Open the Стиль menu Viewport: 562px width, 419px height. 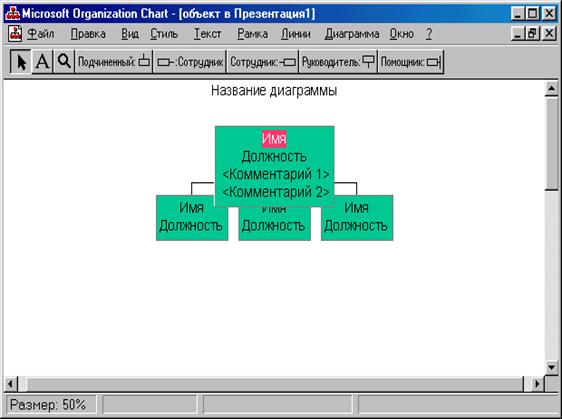pyautogui.click(x=164, y=34)
